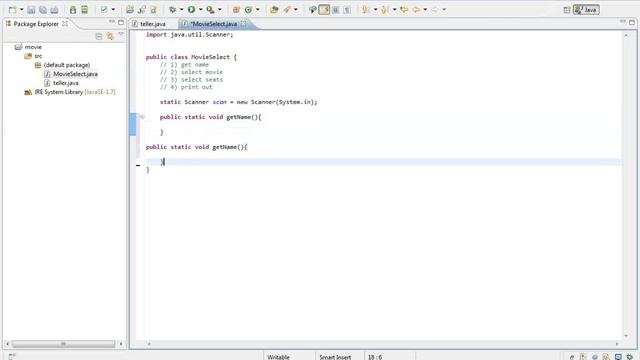Click the editor vertical scroll down arrow

point(626,336)
